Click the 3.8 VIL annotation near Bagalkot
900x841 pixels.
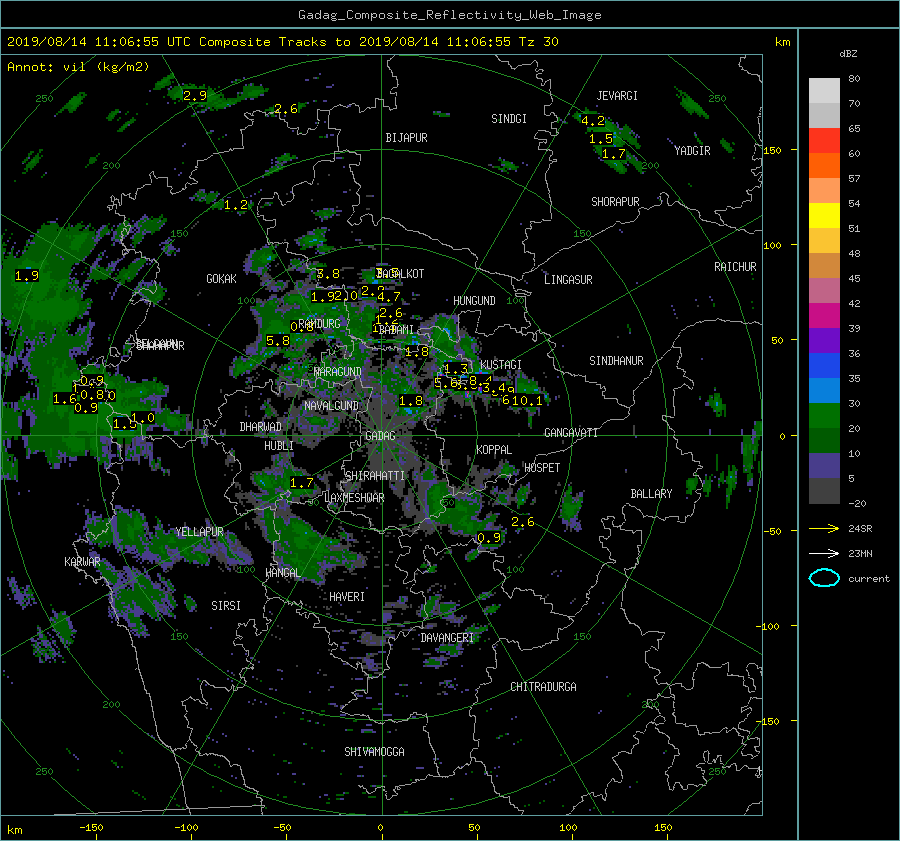click(328, 274)
